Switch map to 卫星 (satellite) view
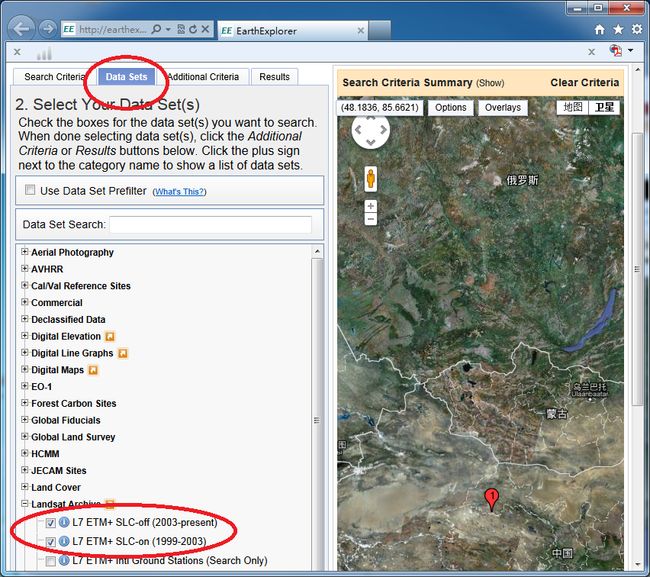Viewport: 650px width, 577px height. click(604, 107)
